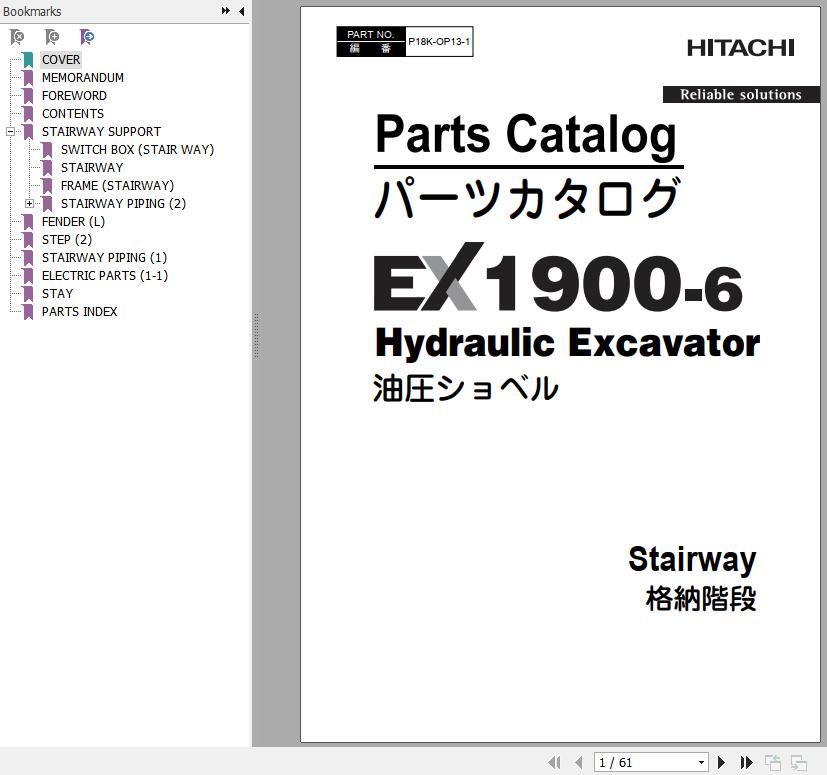The image size is (827, 775).
Task: Click the Hydraulic Excavator heading
Action: pos(568,343)
